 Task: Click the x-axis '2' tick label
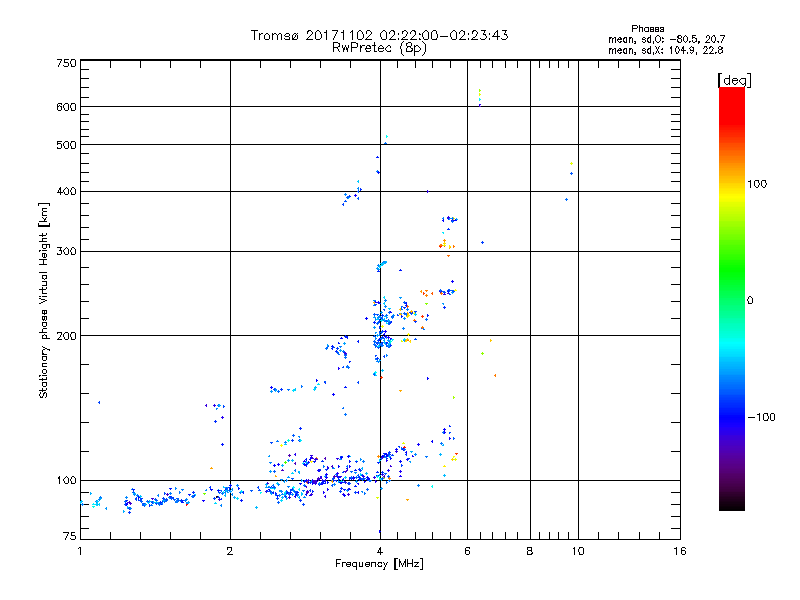point(230,551)
